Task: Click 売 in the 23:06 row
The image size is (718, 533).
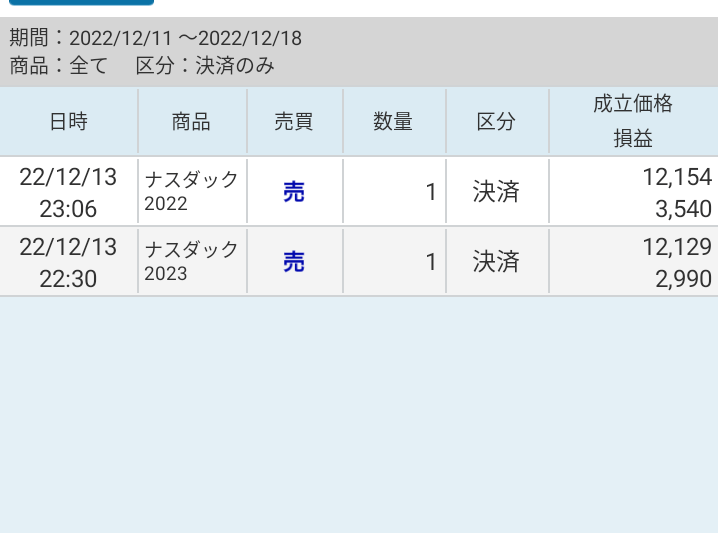Action: pyautogui.click(x=294, y=192)
